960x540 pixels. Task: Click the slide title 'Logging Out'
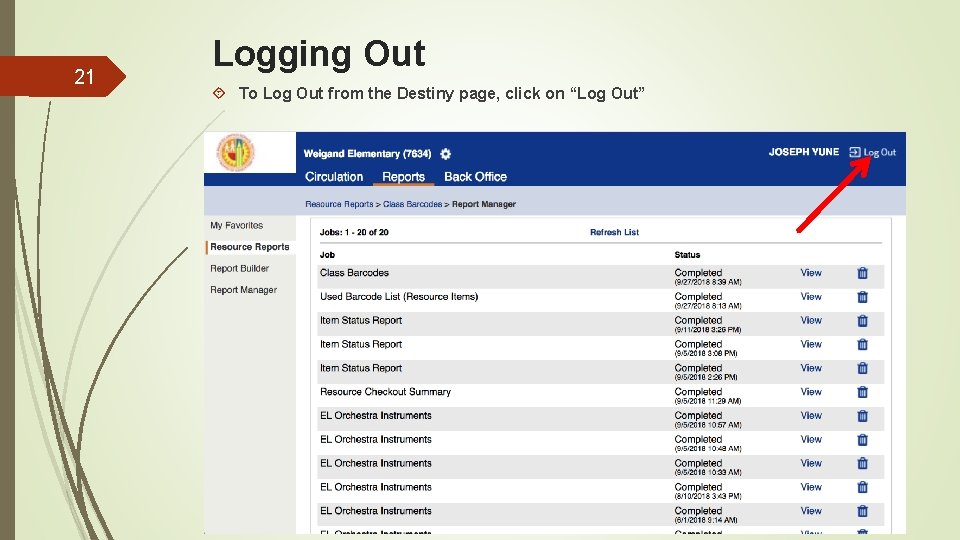(x=319, y=54)
